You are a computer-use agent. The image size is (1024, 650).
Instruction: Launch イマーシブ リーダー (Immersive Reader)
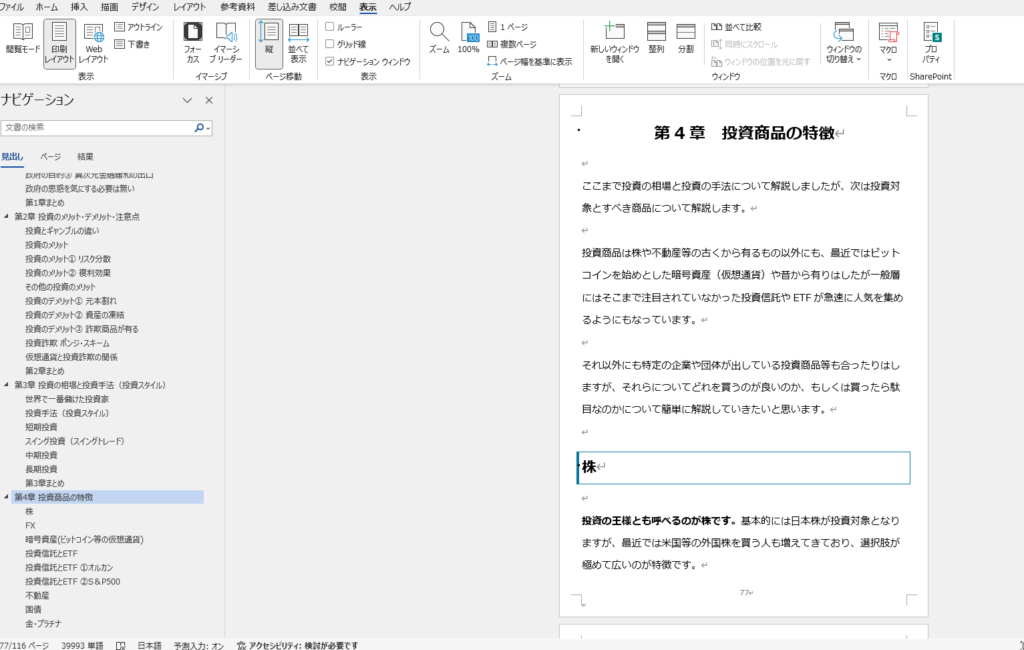click(226, 40)
